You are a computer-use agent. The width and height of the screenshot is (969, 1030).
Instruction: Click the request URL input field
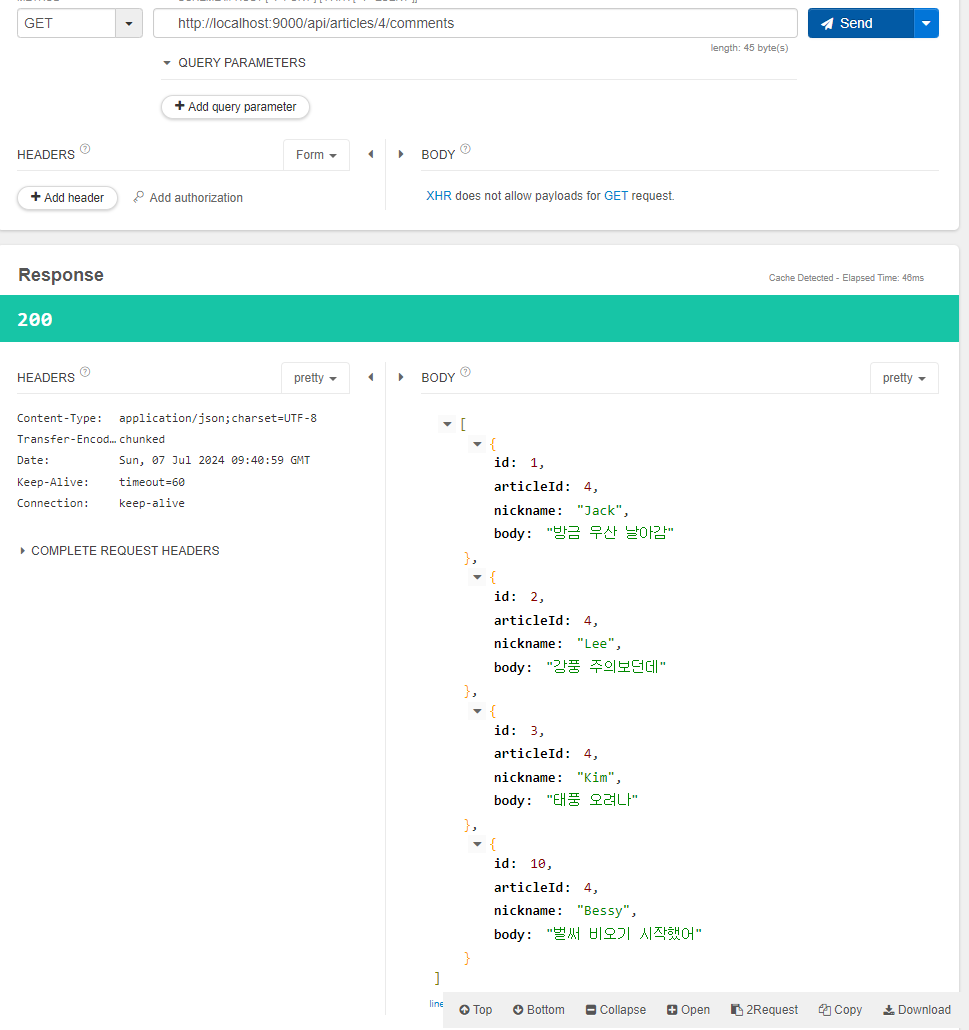475,24
